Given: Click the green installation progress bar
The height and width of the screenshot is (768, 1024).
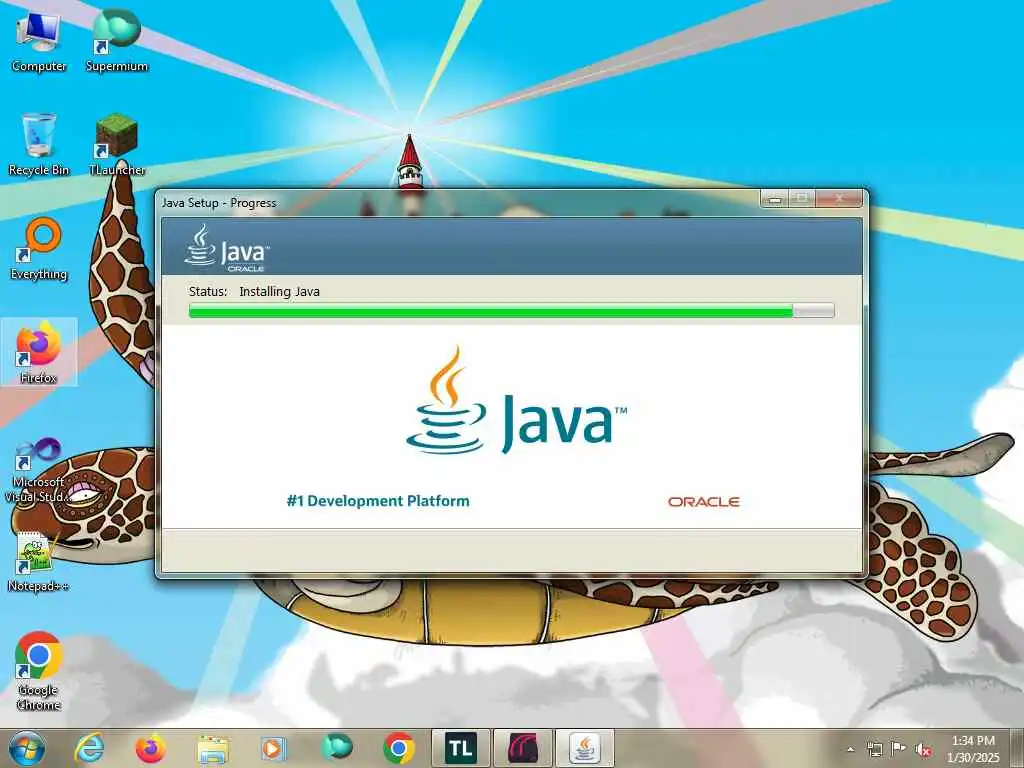Looking at the screenshot, I should tap(511, 311).
